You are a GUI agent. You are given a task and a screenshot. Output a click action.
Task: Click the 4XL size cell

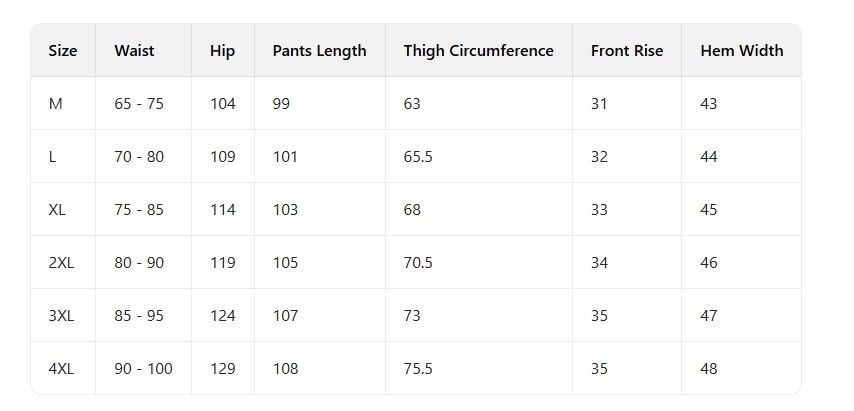coord(61,369)
